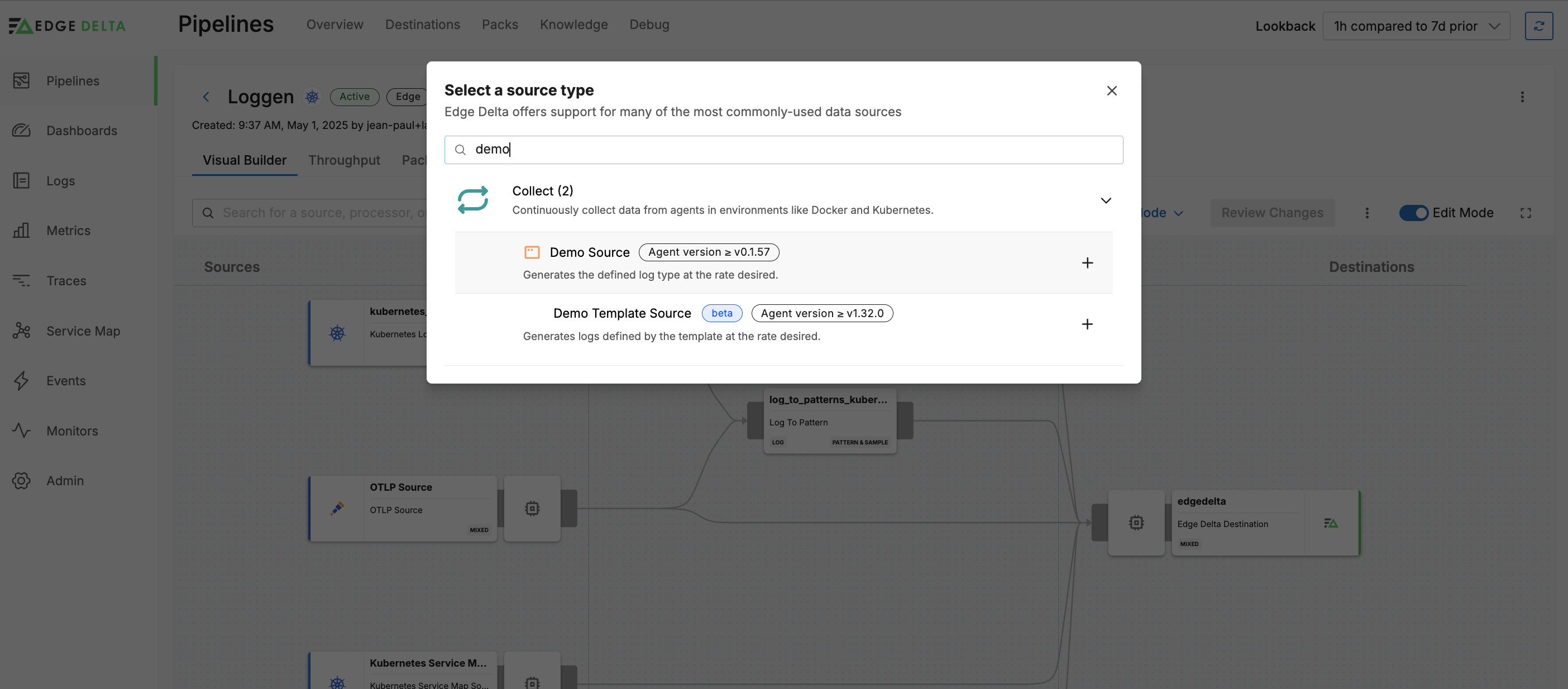
Task: Click the Active status badge
Action: click(x=354, y=97)
